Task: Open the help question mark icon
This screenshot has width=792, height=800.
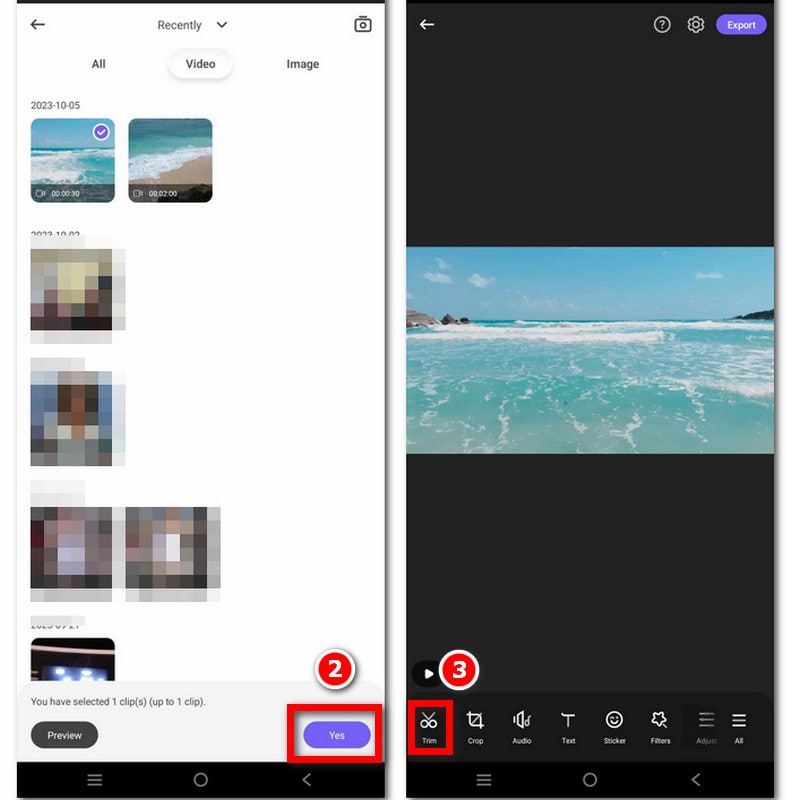Action: click(x=662, y=24)
